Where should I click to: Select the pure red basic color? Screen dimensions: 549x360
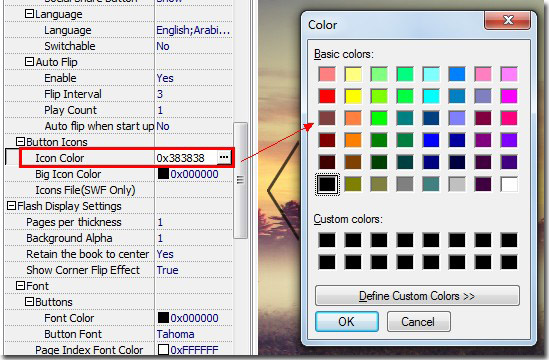click(x=327, y=96)
